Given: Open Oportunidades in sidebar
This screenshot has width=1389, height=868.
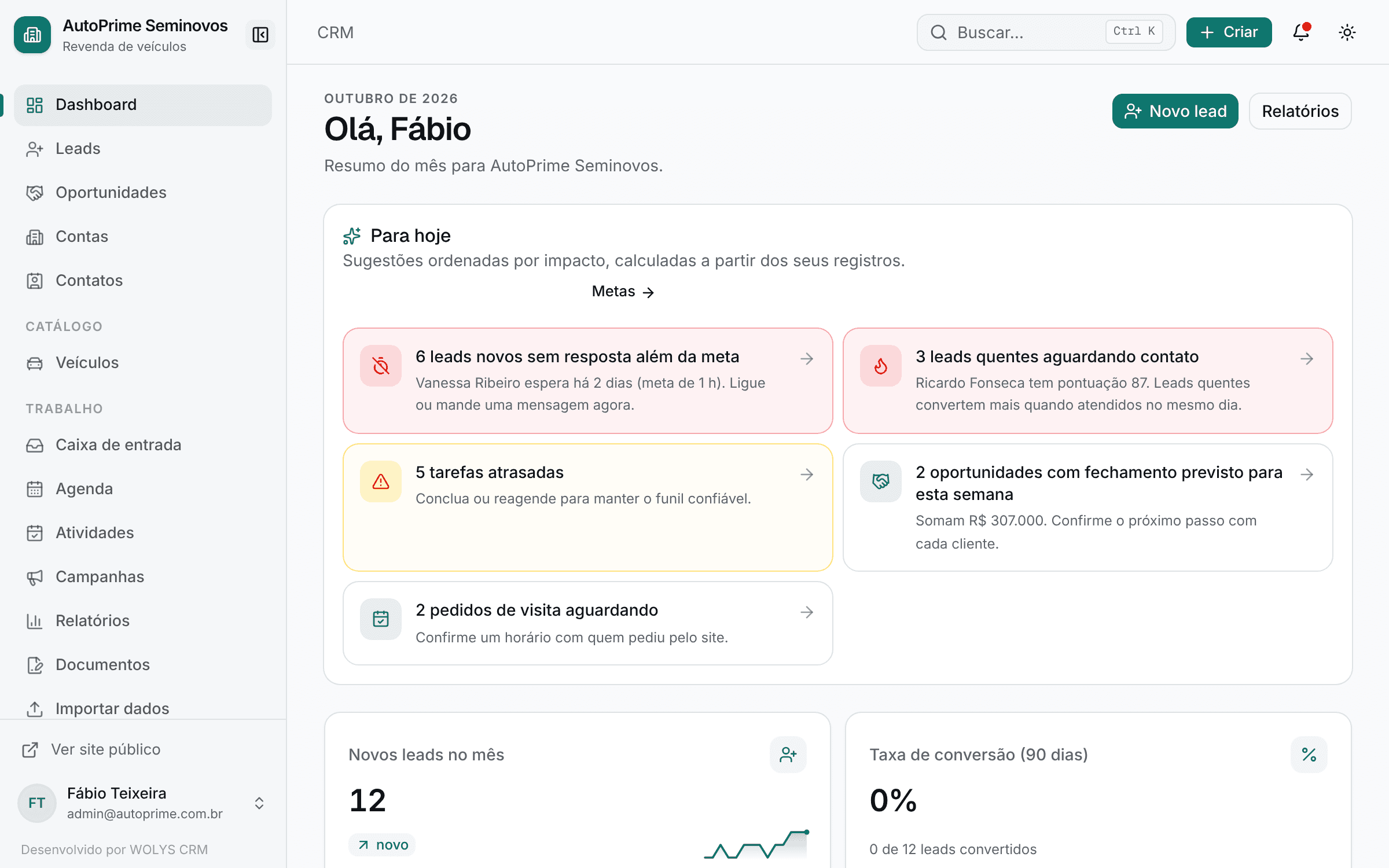Looking at the screenshot, I should 143,193.
